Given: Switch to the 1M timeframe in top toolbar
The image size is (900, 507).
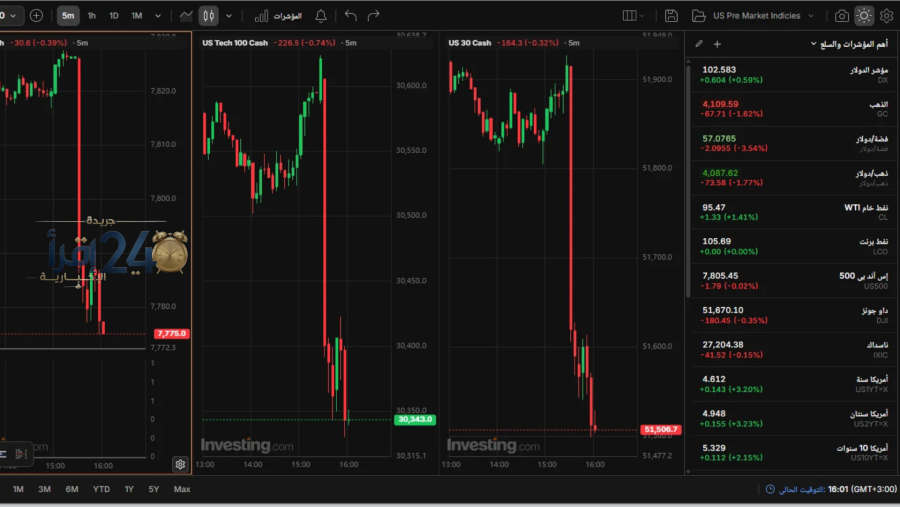Looking at the screenshot, I should click(x=137, y=16).
